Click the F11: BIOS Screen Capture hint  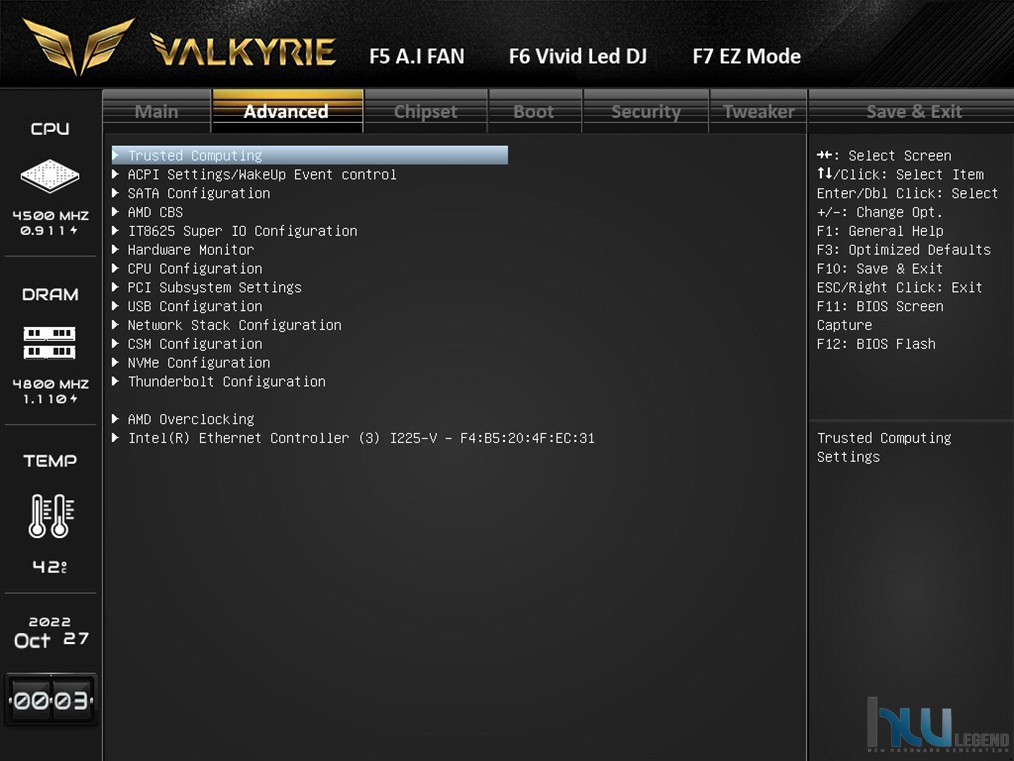[879, 316]
